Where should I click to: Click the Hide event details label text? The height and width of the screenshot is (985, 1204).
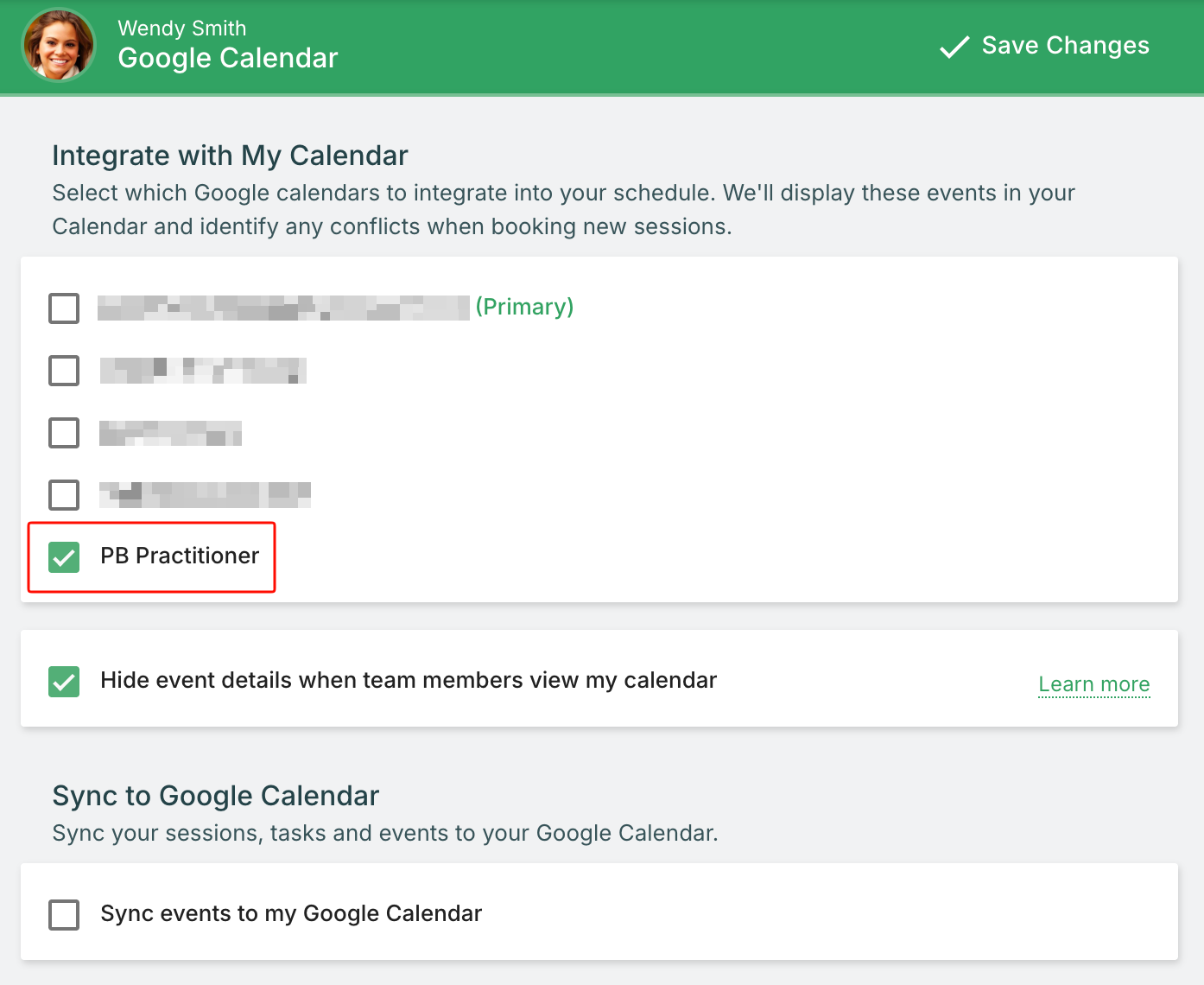[409, 680]
